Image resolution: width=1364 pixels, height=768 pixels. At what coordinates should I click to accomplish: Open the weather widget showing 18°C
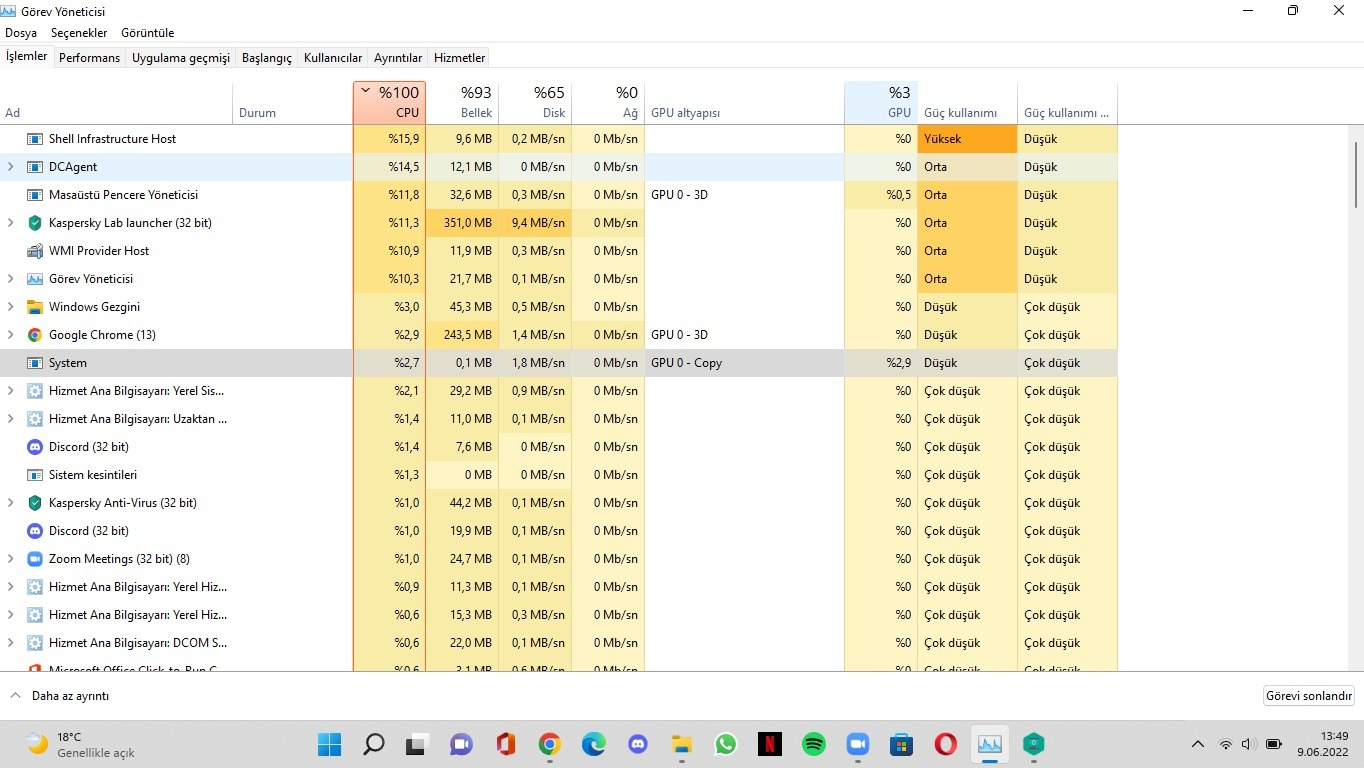tap(80, 744)
